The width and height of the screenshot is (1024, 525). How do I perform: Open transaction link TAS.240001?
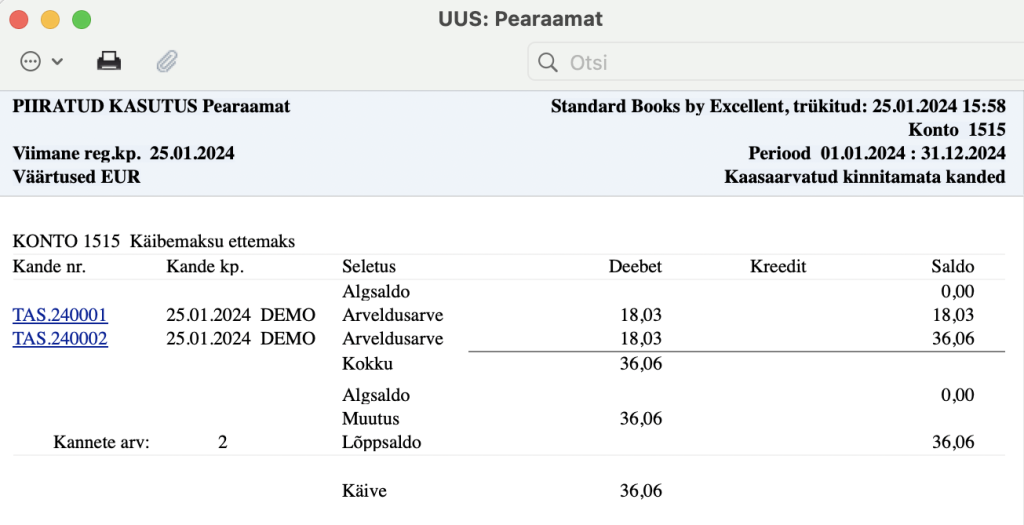point(60,315)
